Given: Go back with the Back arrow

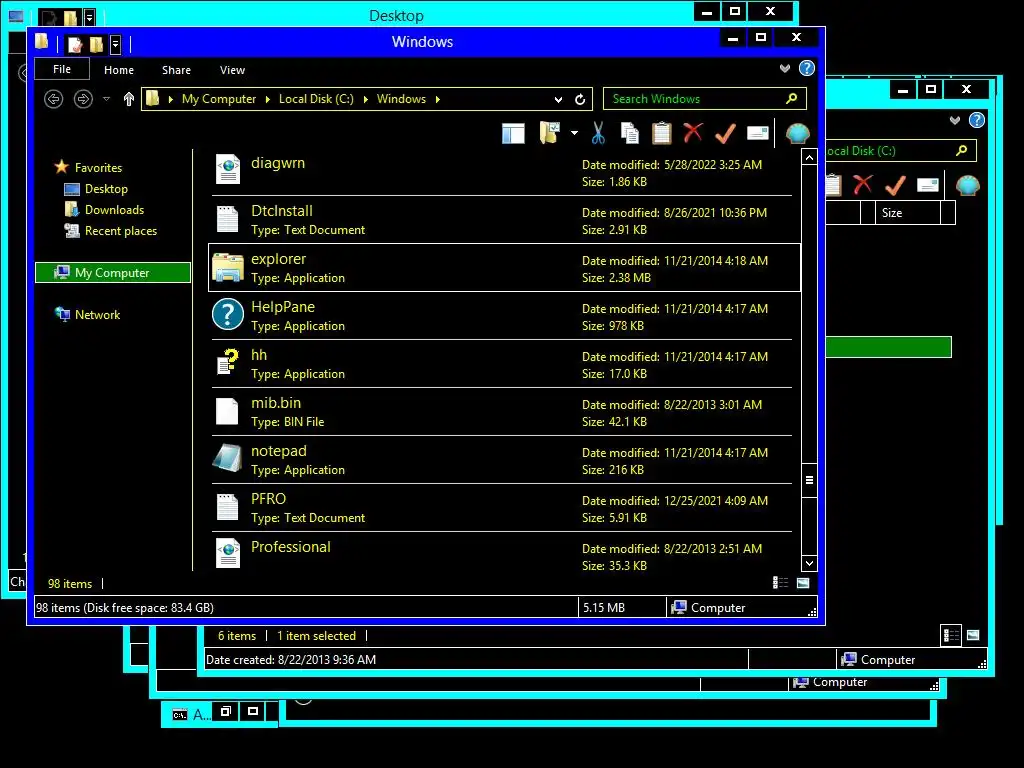Looking at the screenshot, I should 54,99.
